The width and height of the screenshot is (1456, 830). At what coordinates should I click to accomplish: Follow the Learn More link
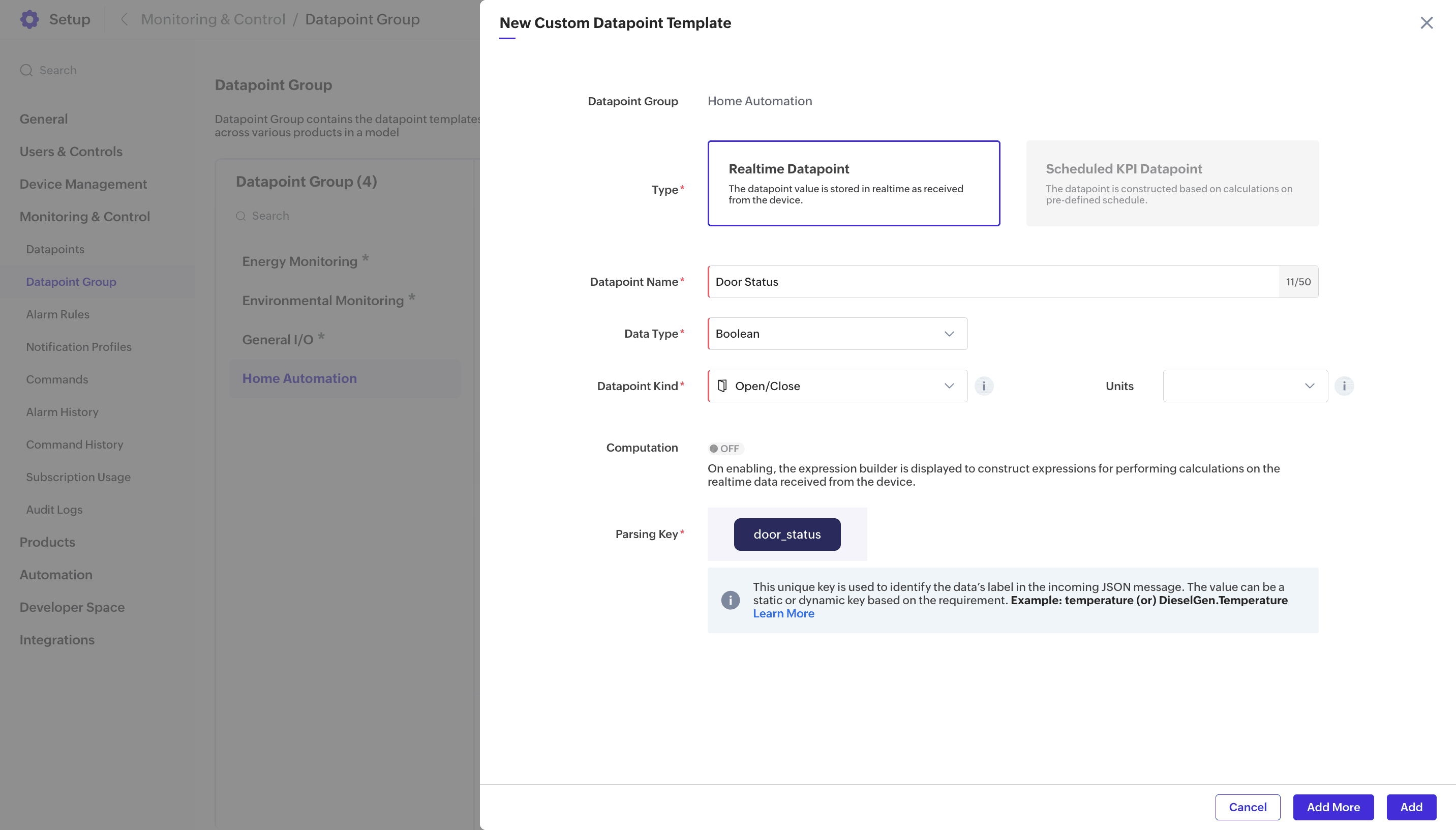(x=783, y=613)
